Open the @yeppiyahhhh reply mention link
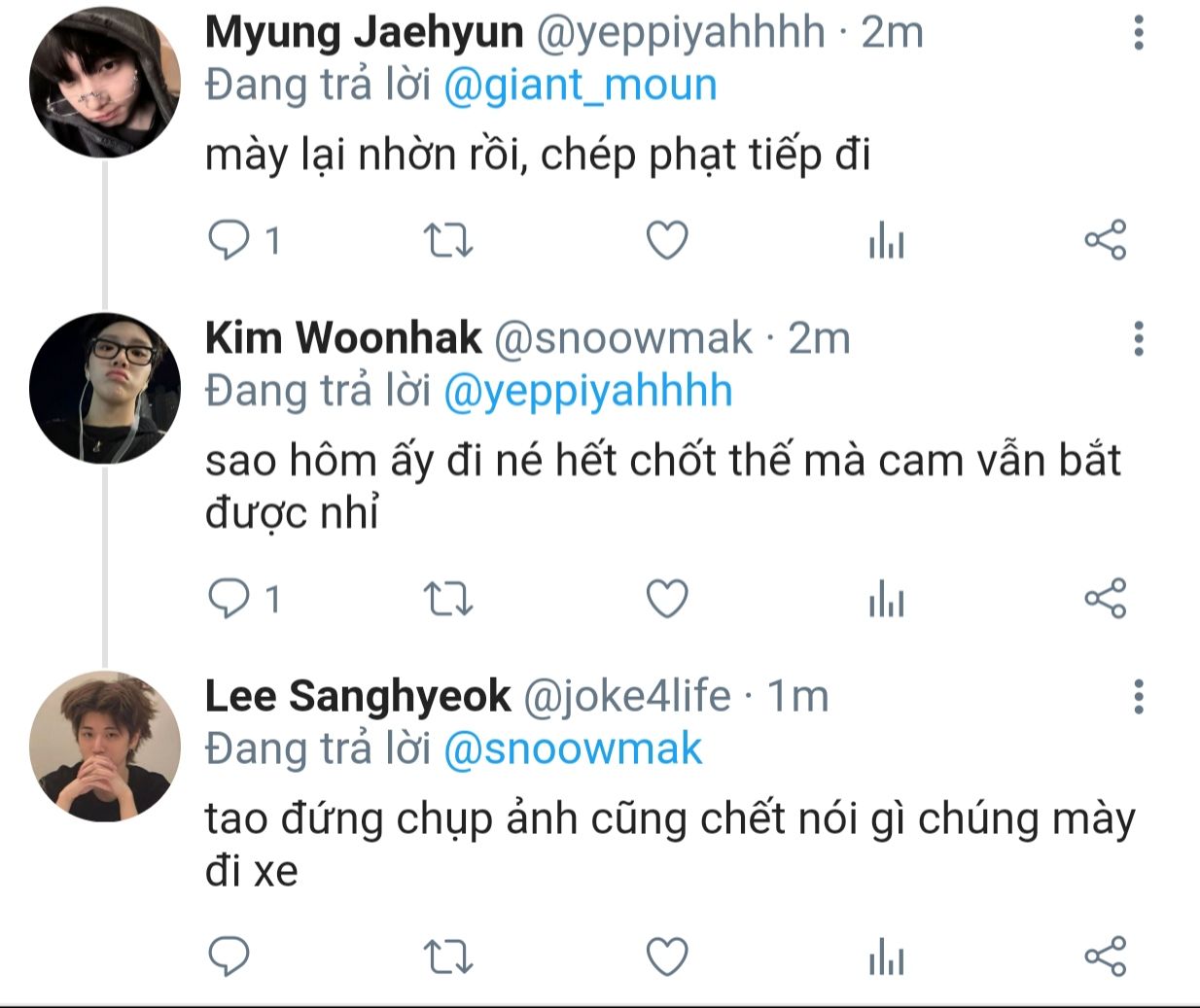The width and height of the screenshot is (1200, 1008). (x=588, y=391)
